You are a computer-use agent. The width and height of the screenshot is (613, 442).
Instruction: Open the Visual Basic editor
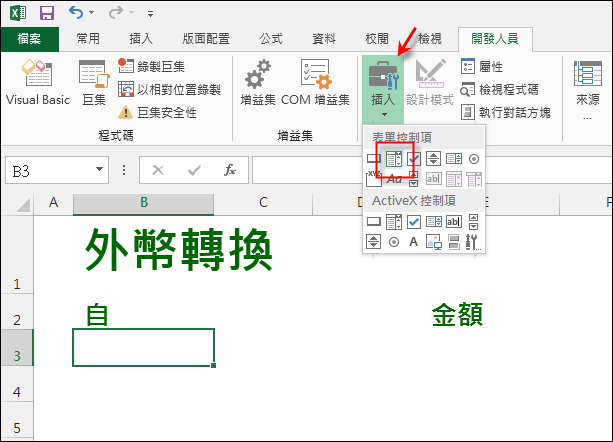point(38,83)
